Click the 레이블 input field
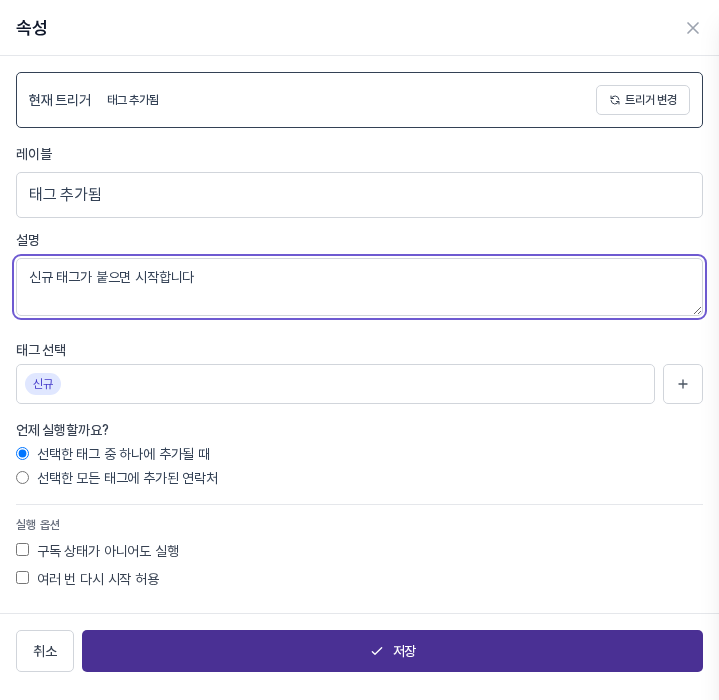Viewport: 719px width, 700px height. click(359, 195)
